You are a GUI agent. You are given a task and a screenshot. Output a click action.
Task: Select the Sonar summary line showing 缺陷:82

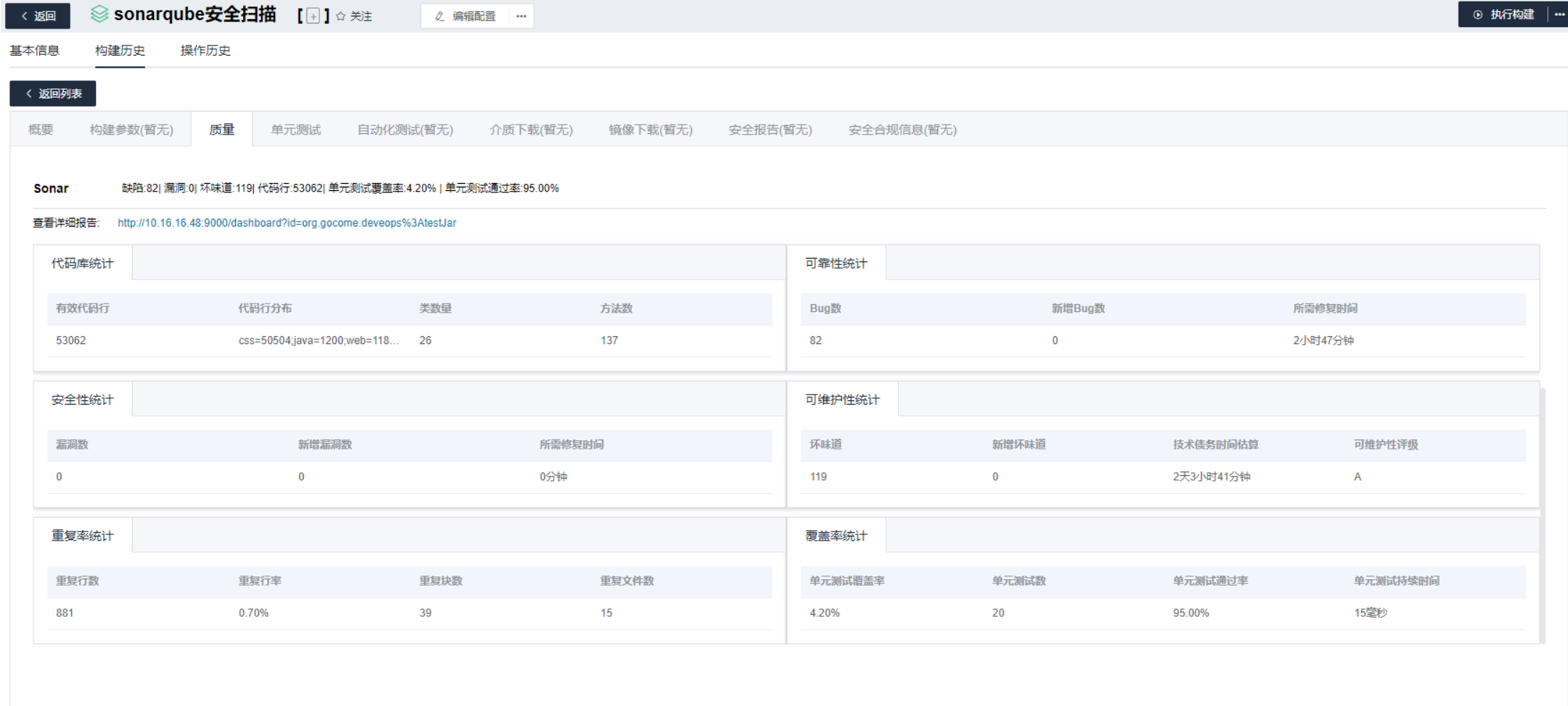pyautogui.click(x=339, y=187)
